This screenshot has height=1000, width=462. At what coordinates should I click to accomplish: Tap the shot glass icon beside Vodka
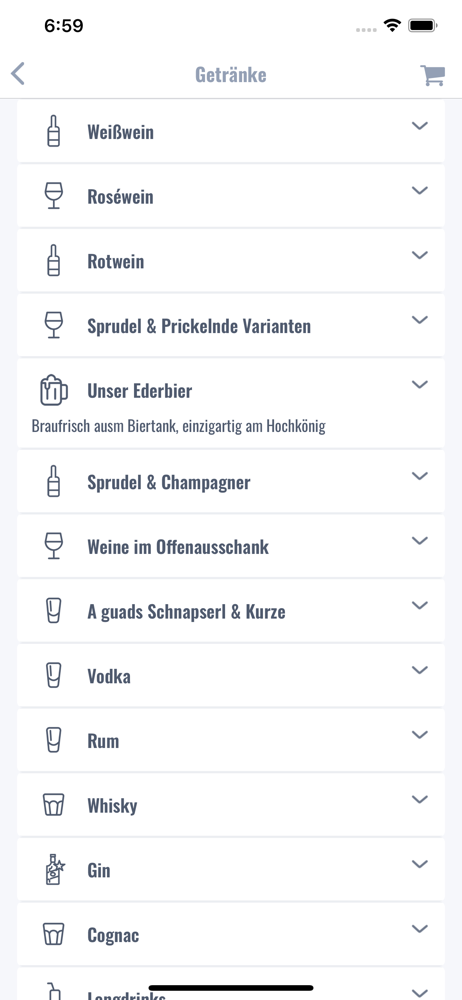(54, 675)
